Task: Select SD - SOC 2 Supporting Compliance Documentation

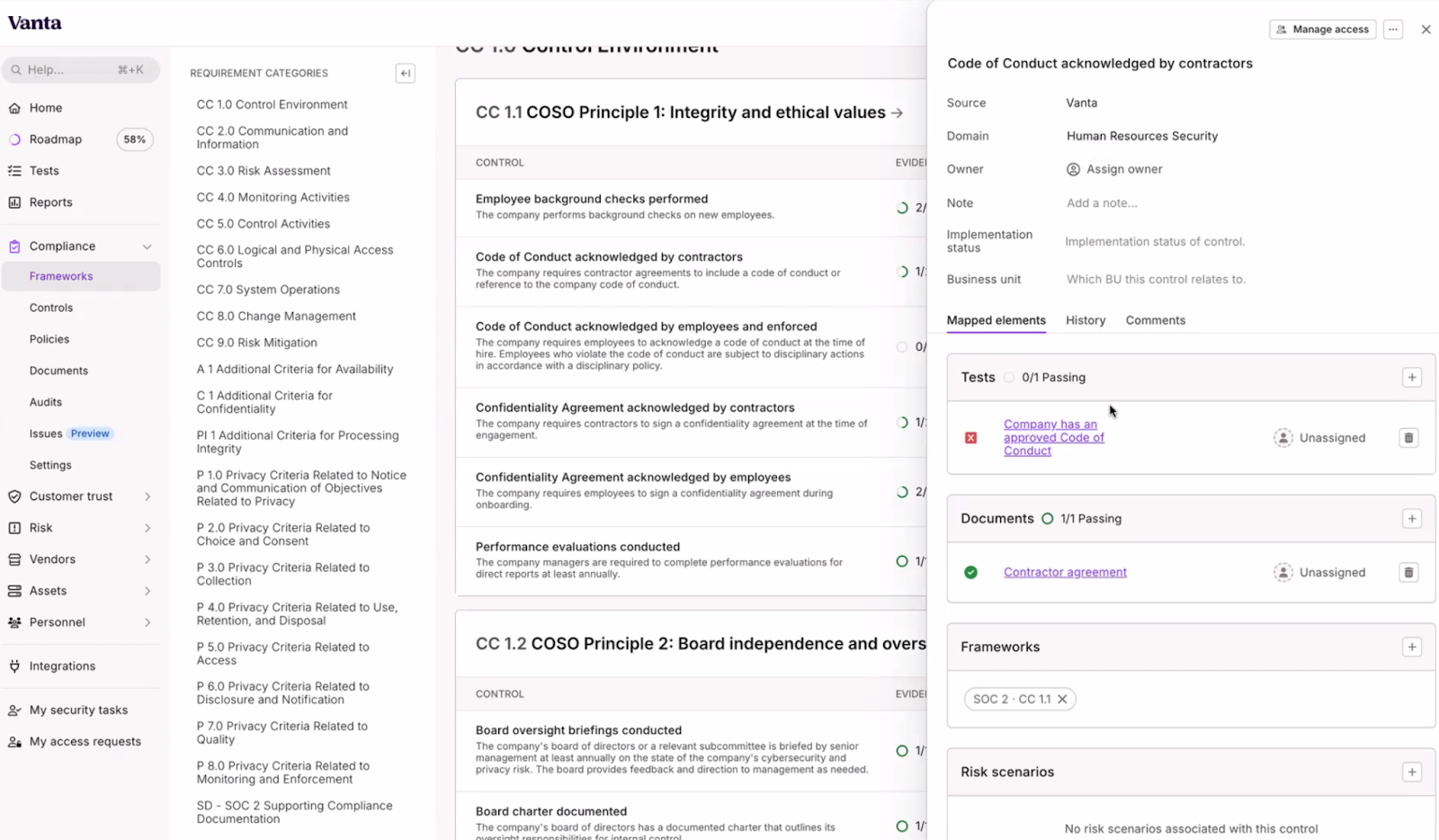Action: coord(295,813)
